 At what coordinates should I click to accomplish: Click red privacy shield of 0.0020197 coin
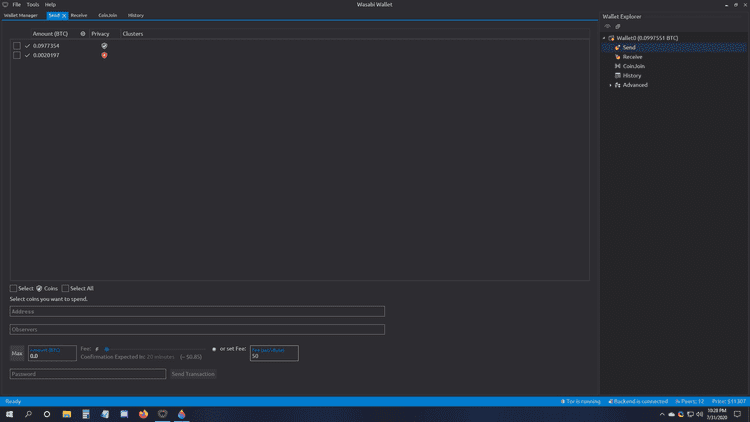[x=104, y=55]
